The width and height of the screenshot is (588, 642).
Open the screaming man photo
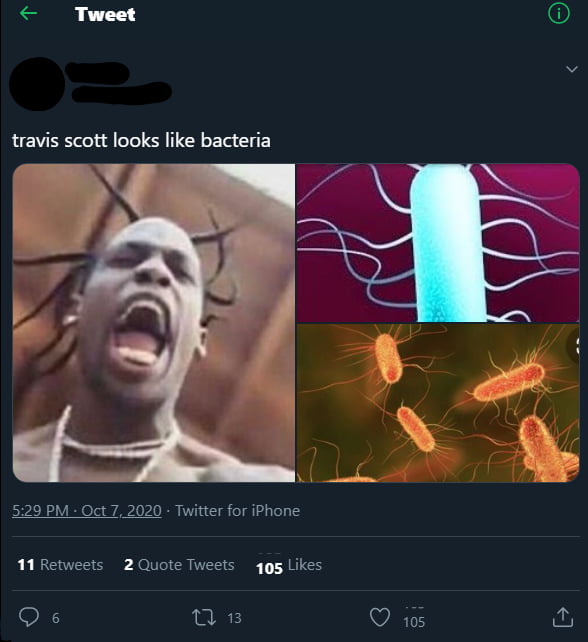coord(154,323)
